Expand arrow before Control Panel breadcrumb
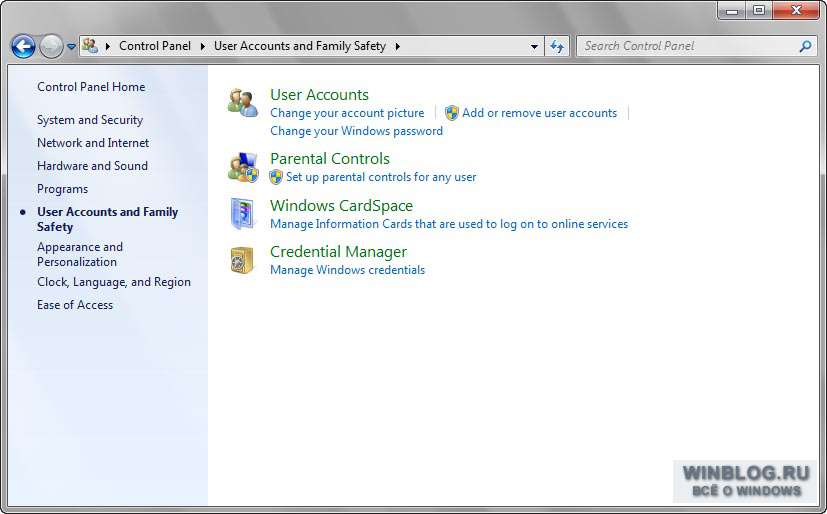Viewport: 827px width, 514px height. [x=108, y=46]
